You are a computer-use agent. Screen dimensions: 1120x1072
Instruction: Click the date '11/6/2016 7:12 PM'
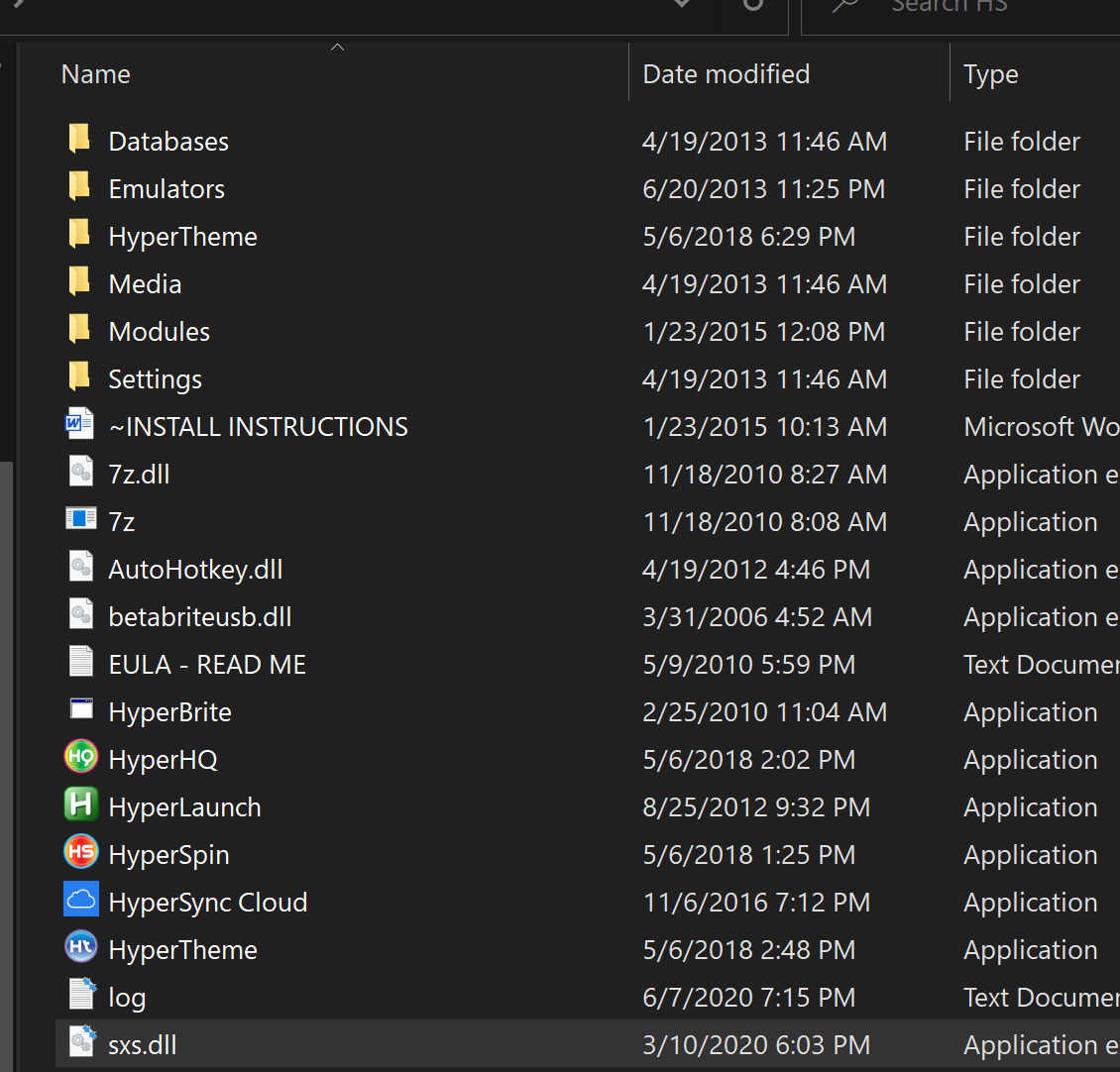coord(756,903)
